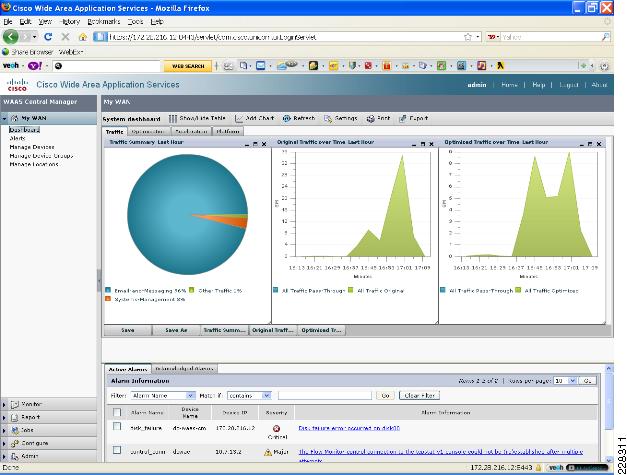
Task: Select Alerts in the sidebar
Action: tap(18, 138)
